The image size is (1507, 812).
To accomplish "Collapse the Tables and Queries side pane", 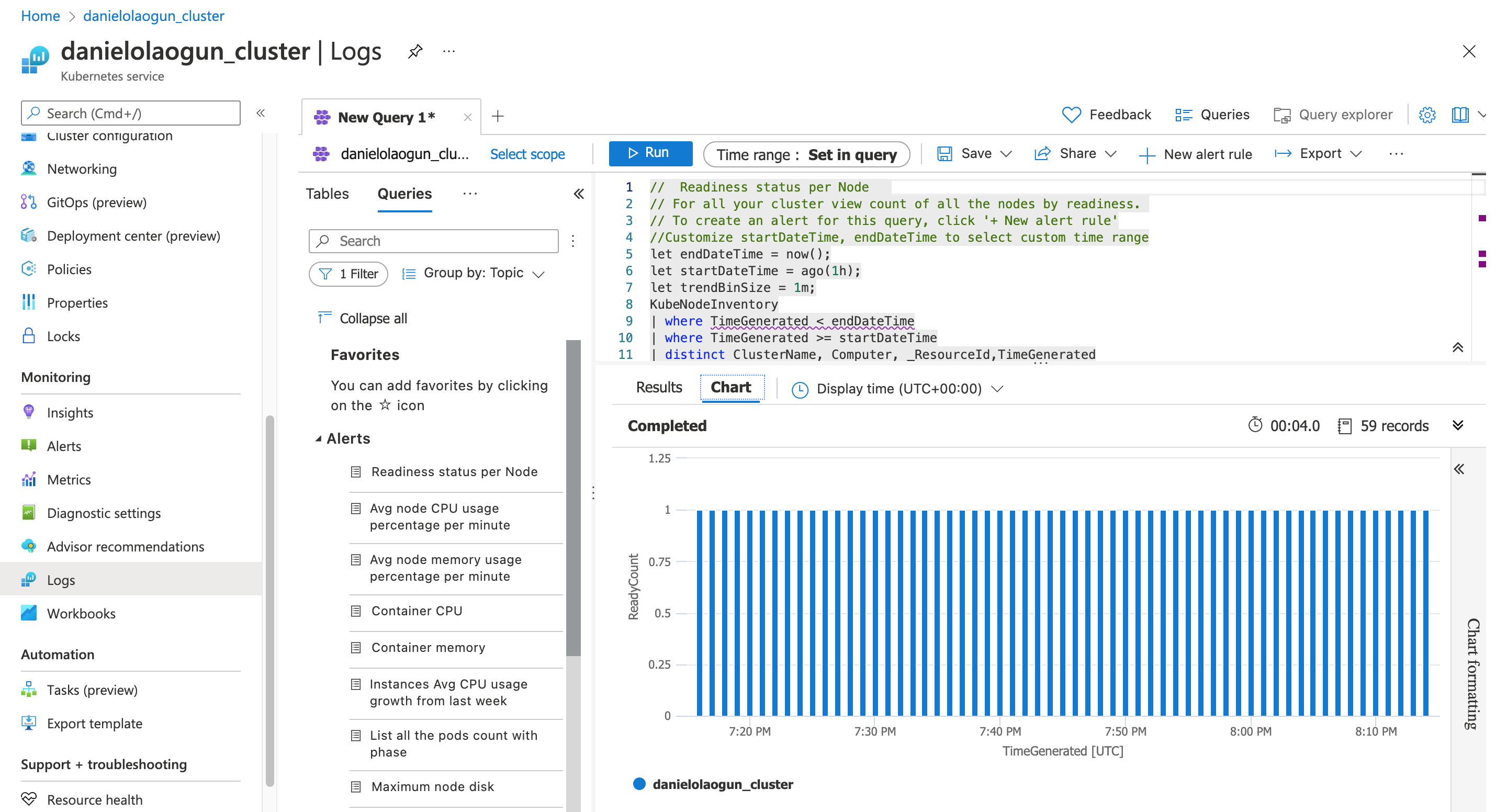I will click(x=579, y=194).
